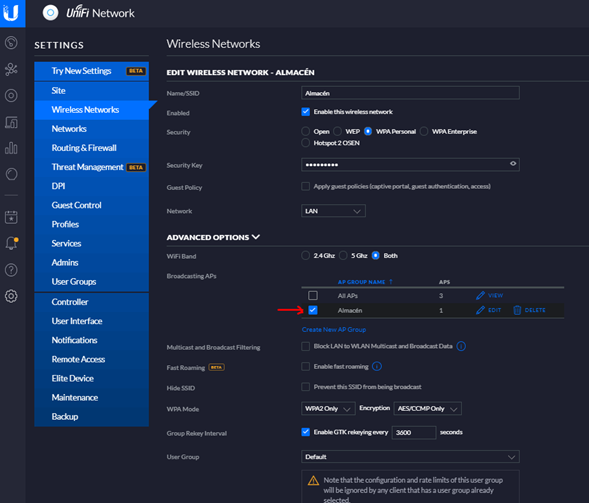Collapse the Advanced Options section

click(x=213, y=237)
